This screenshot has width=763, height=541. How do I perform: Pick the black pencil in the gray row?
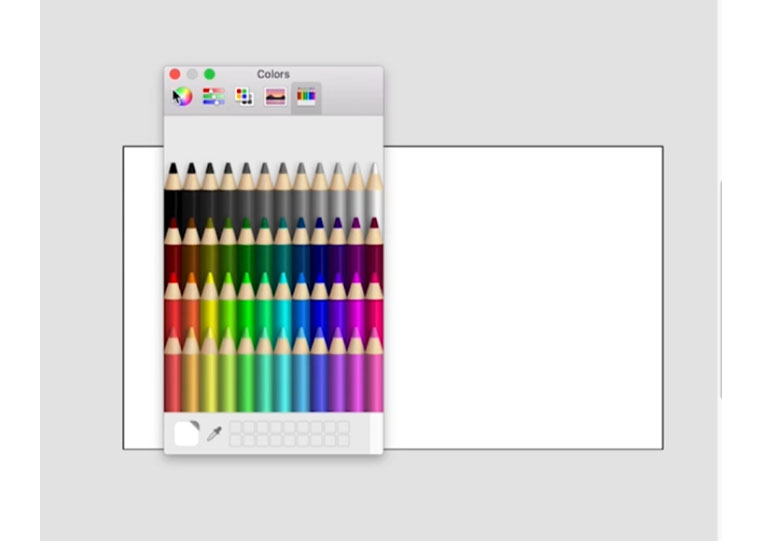coord(173,195)
